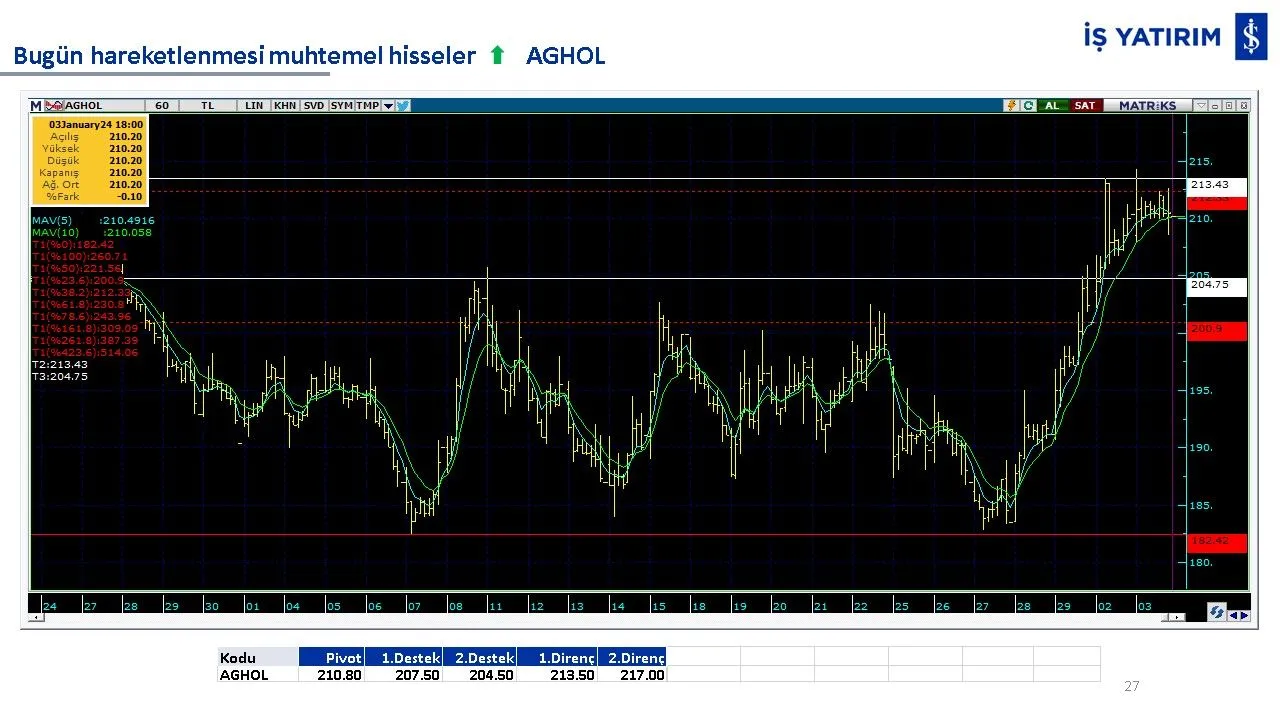Click the resistance value 213.50
Viewport: 1280px width, 720px height.
[x=572, y=674]
